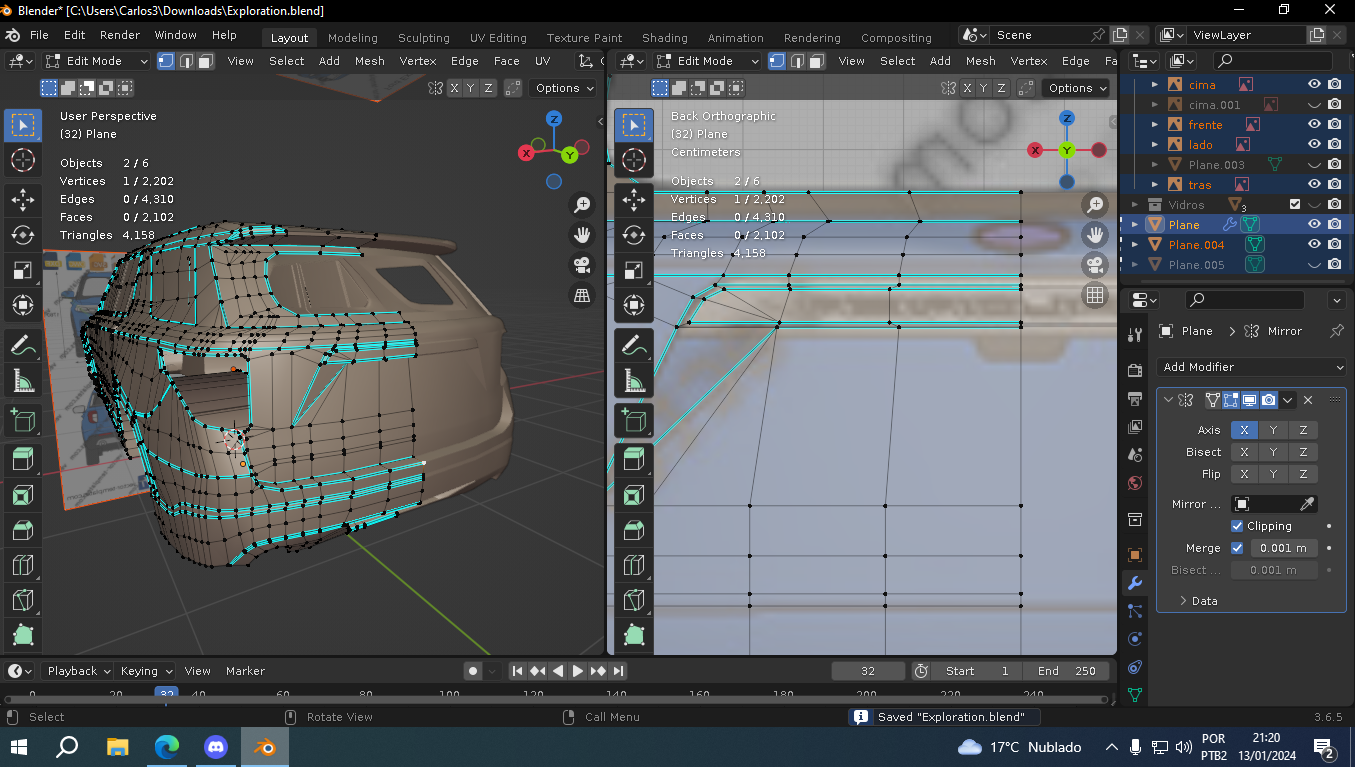Select the Move tool in left viewport
Image resolution: width=1355 pixels, height=767 pixels.
click(22, 199)
